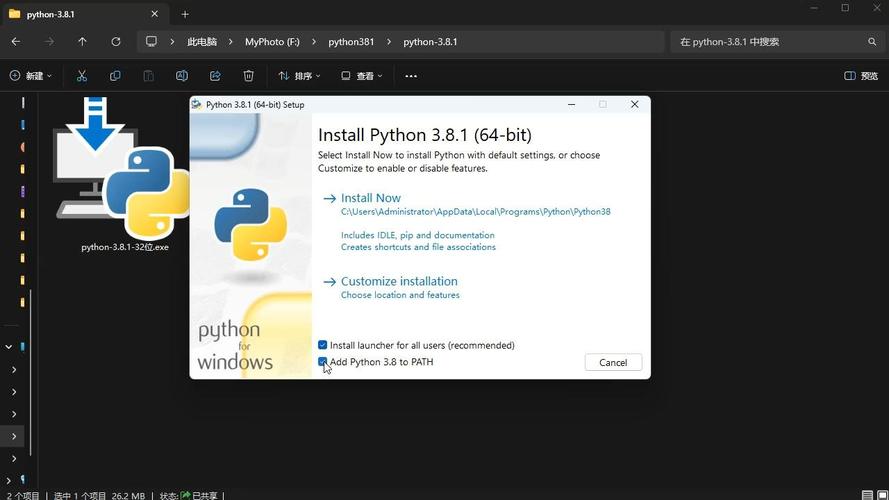889x500 pixels.
Task: Toggle Add Python 3.8 to PATH checkbox
Action: coord(323,362)
